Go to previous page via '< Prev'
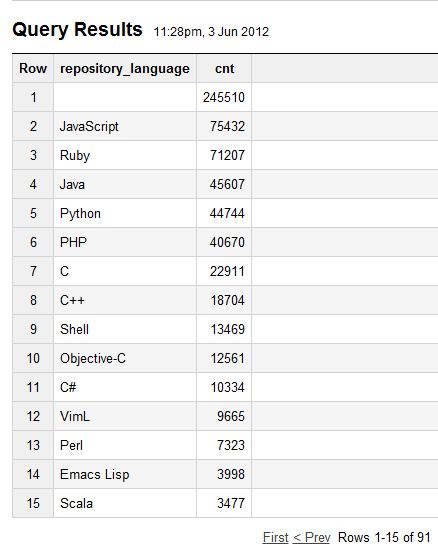This screenshot has height=553, width=438. point(311,537)
